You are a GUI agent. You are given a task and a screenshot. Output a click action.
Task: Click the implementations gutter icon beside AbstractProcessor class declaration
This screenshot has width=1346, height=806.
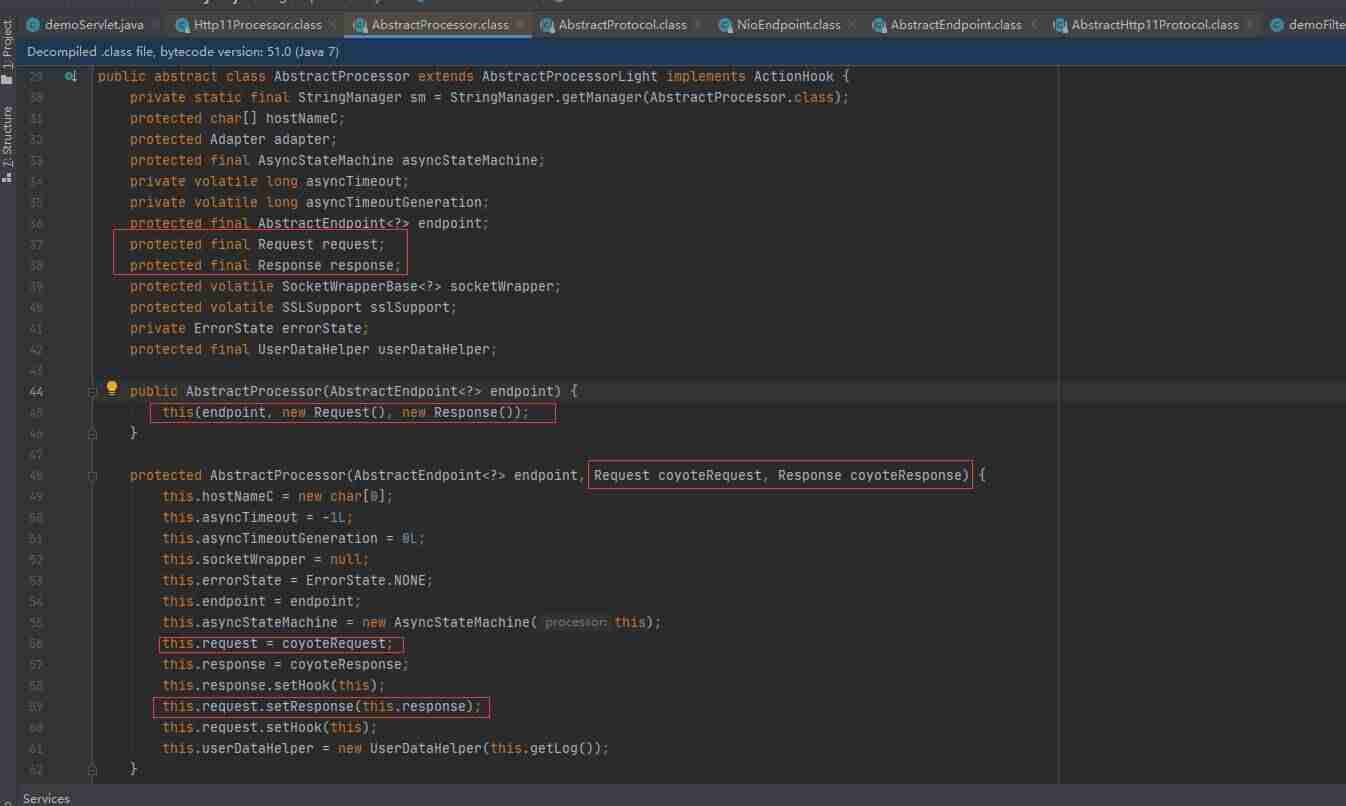click(71, 76)
